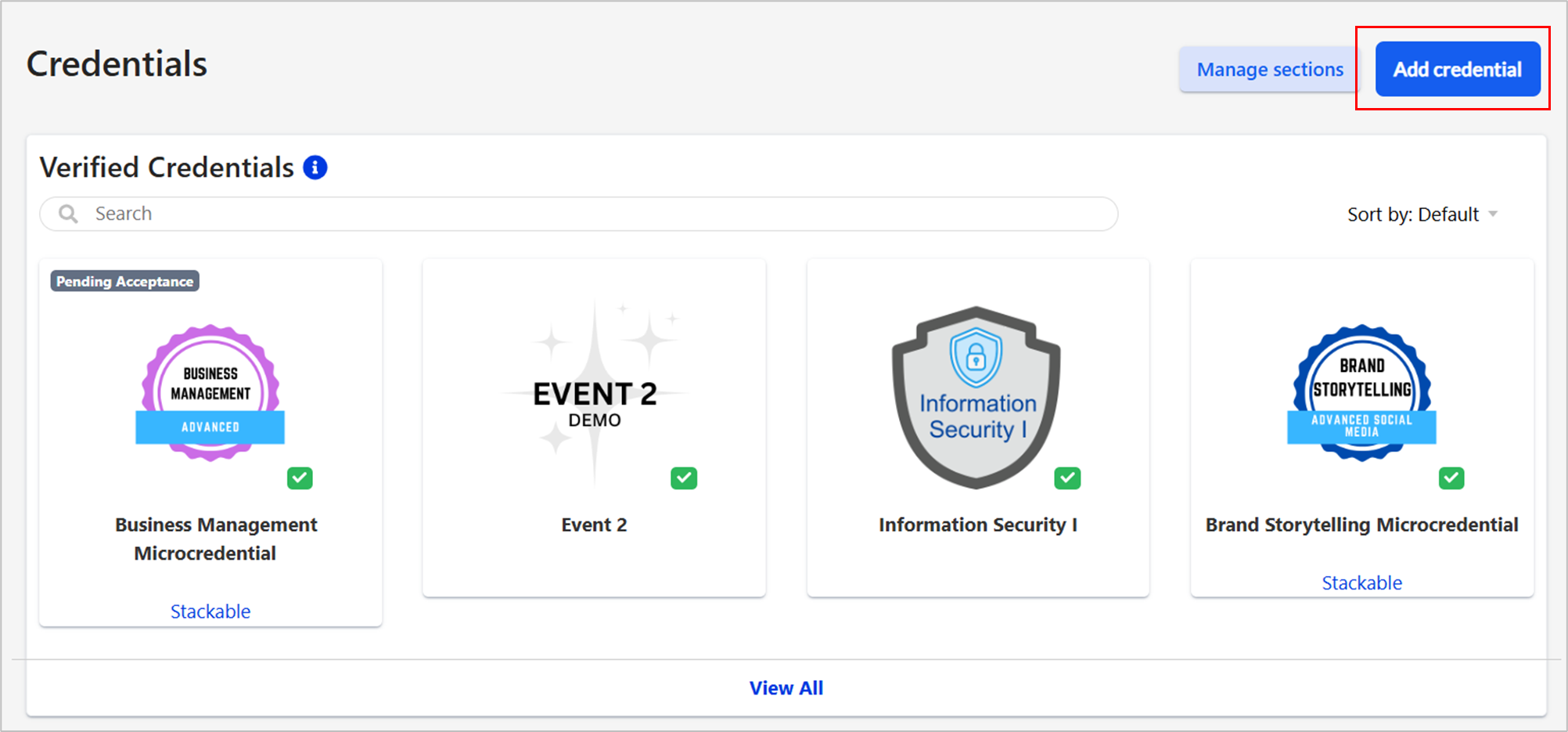Open the Event 2 Demo badge image
The image size is (1568, 732).
click(595, 395)
